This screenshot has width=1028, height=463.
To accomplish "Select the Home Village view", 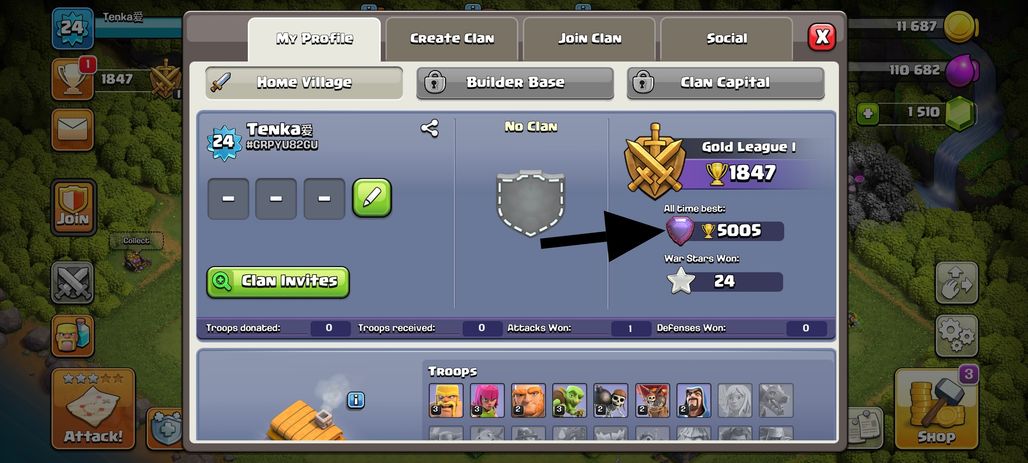I will (304, 83).
